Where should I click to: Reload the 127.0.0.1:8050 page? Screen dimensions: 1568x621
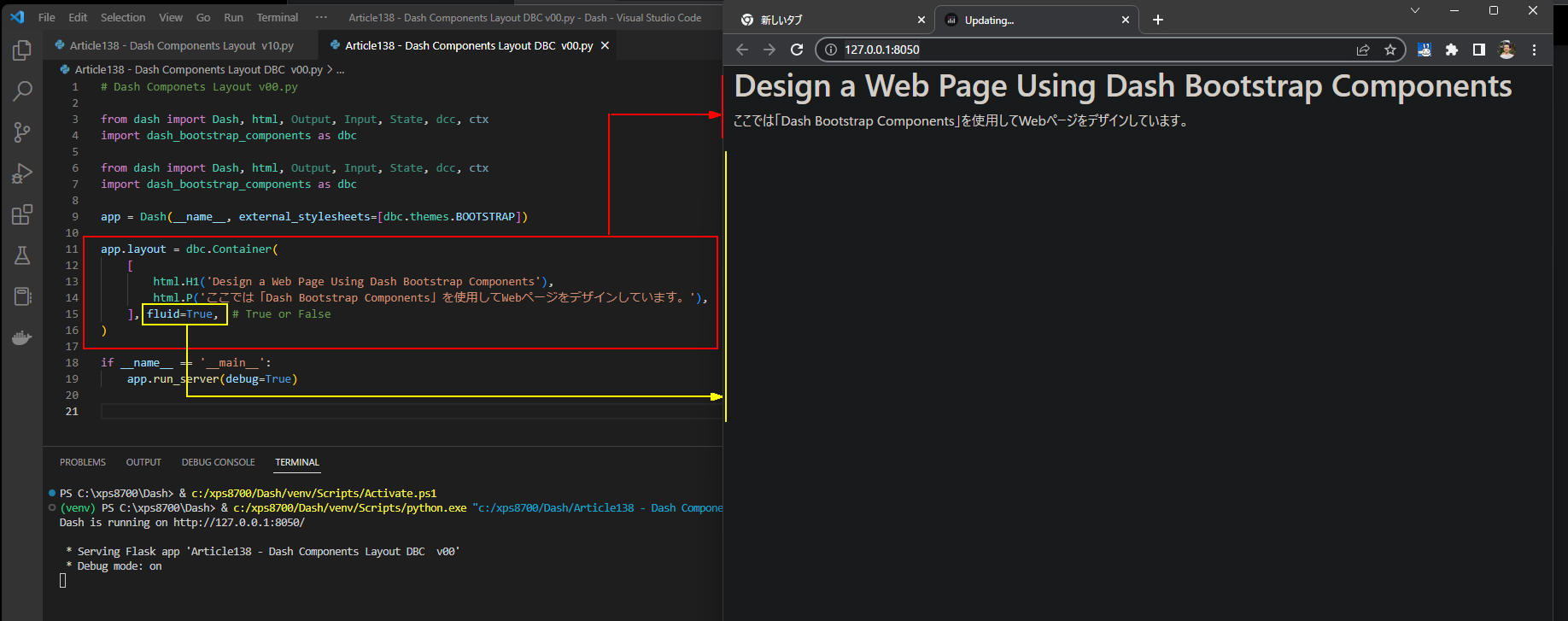(797, 50)
